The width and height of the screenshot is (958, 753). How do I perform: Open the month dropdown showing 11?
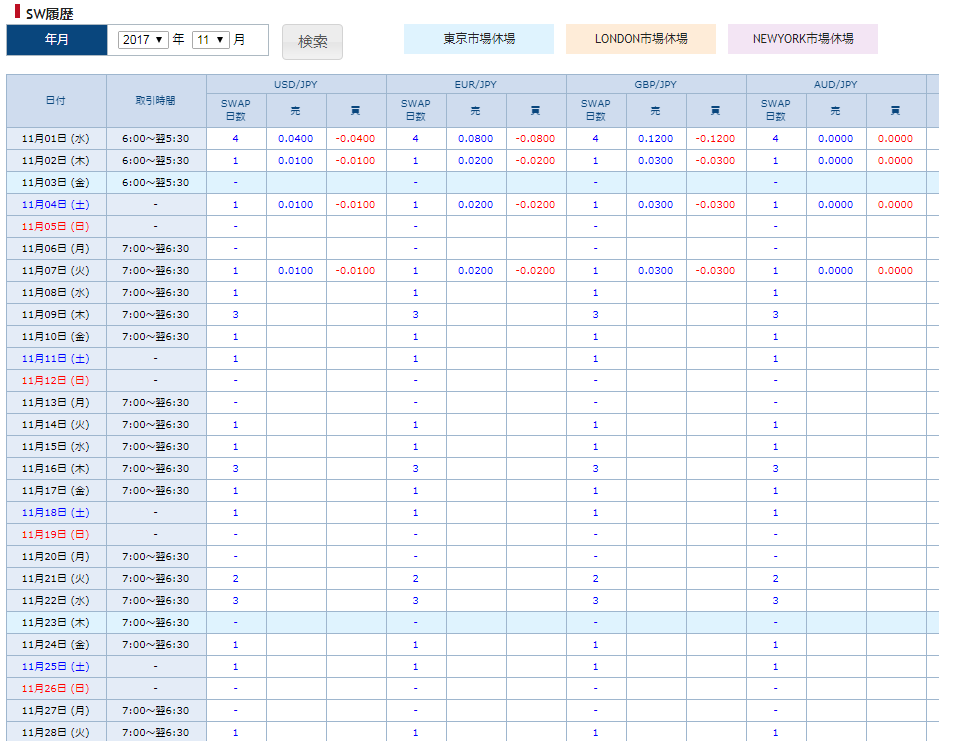(211, 40)
